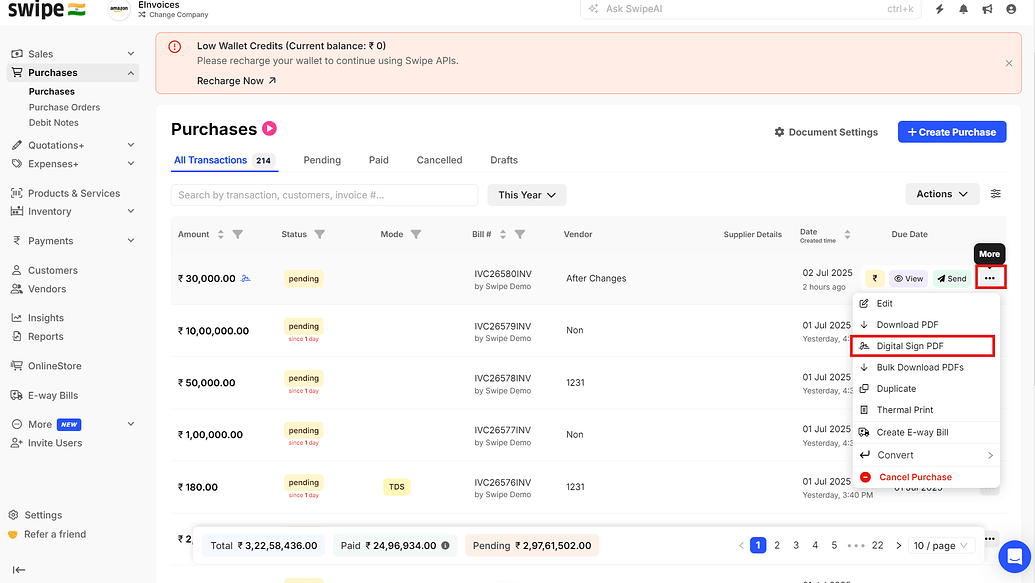The height and width of the screenshot is (583, 1035).
Task: Expand the Convert submenu
Action: (895, 454)
